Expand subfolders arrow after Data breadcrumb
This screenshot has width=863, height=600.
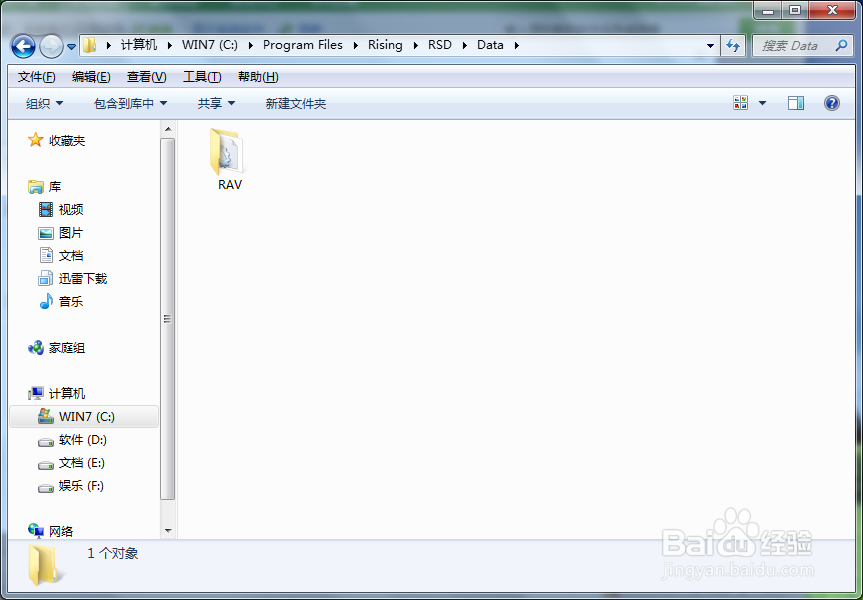click(x=517, y=45)
